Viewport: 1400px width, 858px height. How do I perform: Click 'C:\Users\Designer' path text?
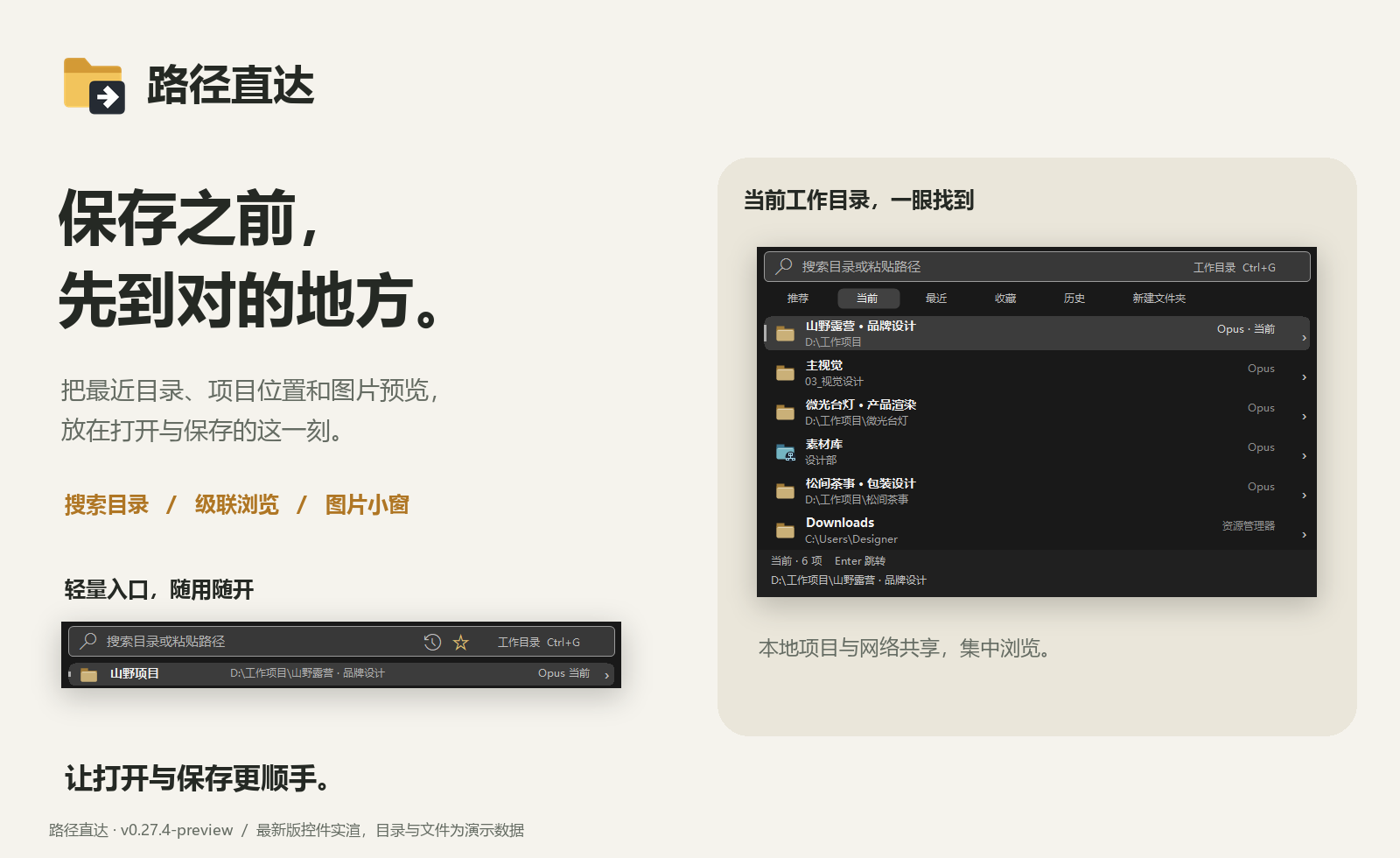point(851,539)
